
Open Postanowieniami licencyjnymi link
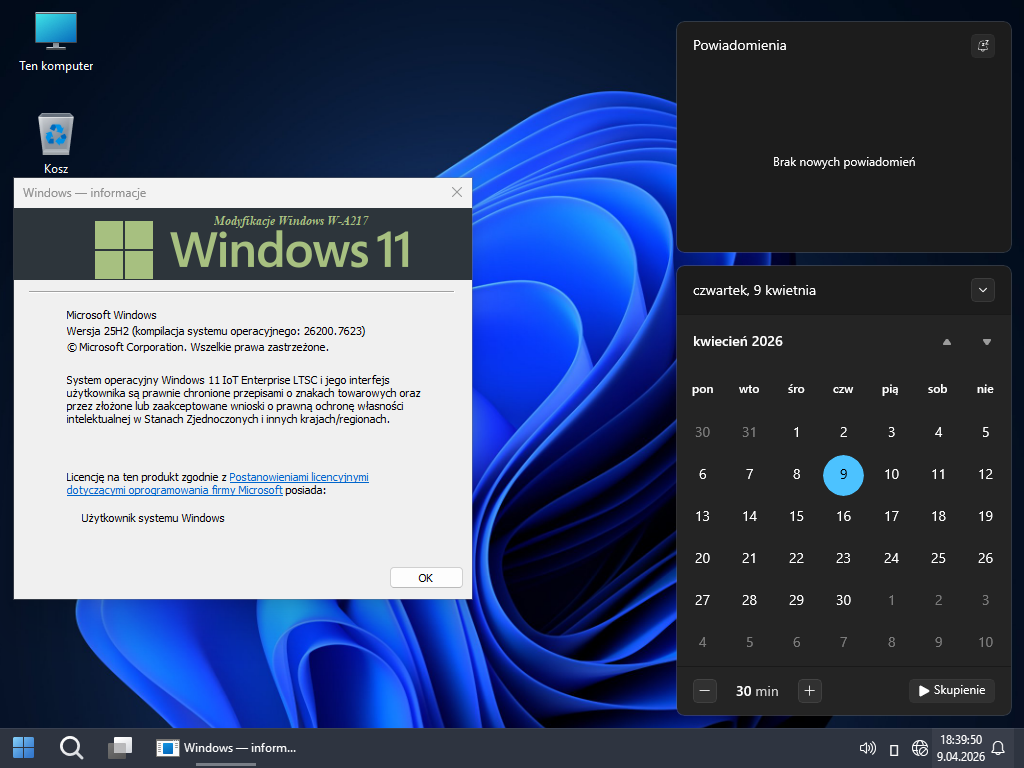coord(298,478)
